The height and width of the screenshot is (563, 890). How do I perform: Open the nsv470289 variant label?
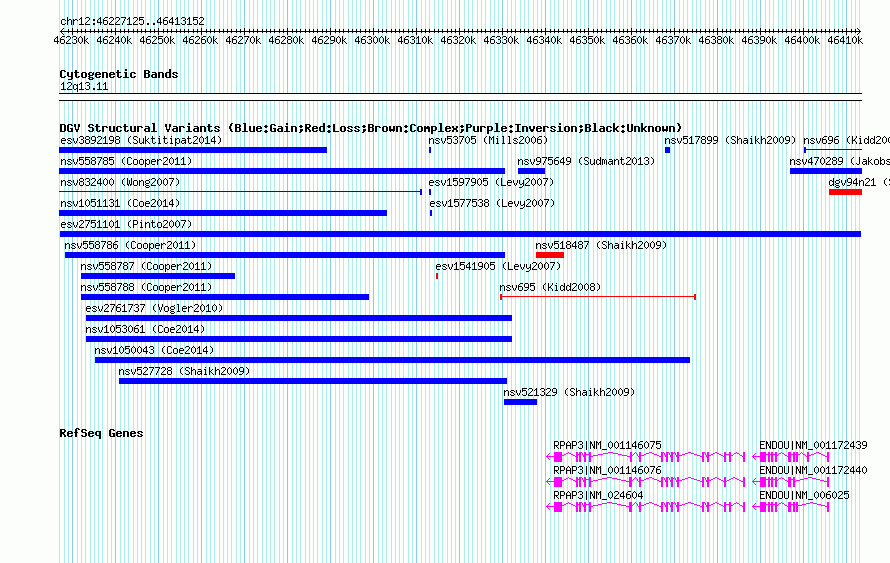click(x=839, y=161)
